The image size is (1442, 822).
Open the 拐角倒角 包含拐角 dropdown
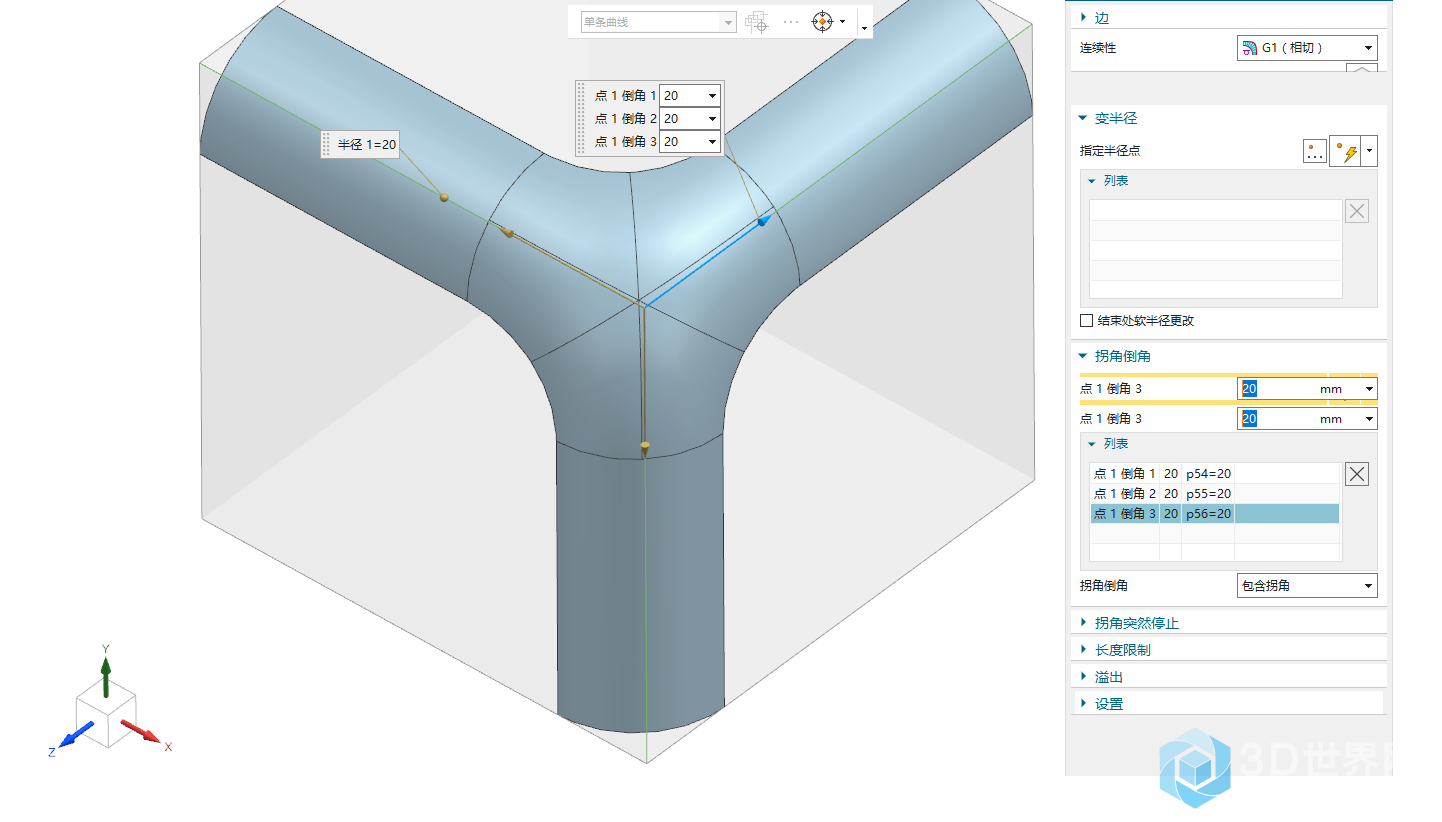1307,586
